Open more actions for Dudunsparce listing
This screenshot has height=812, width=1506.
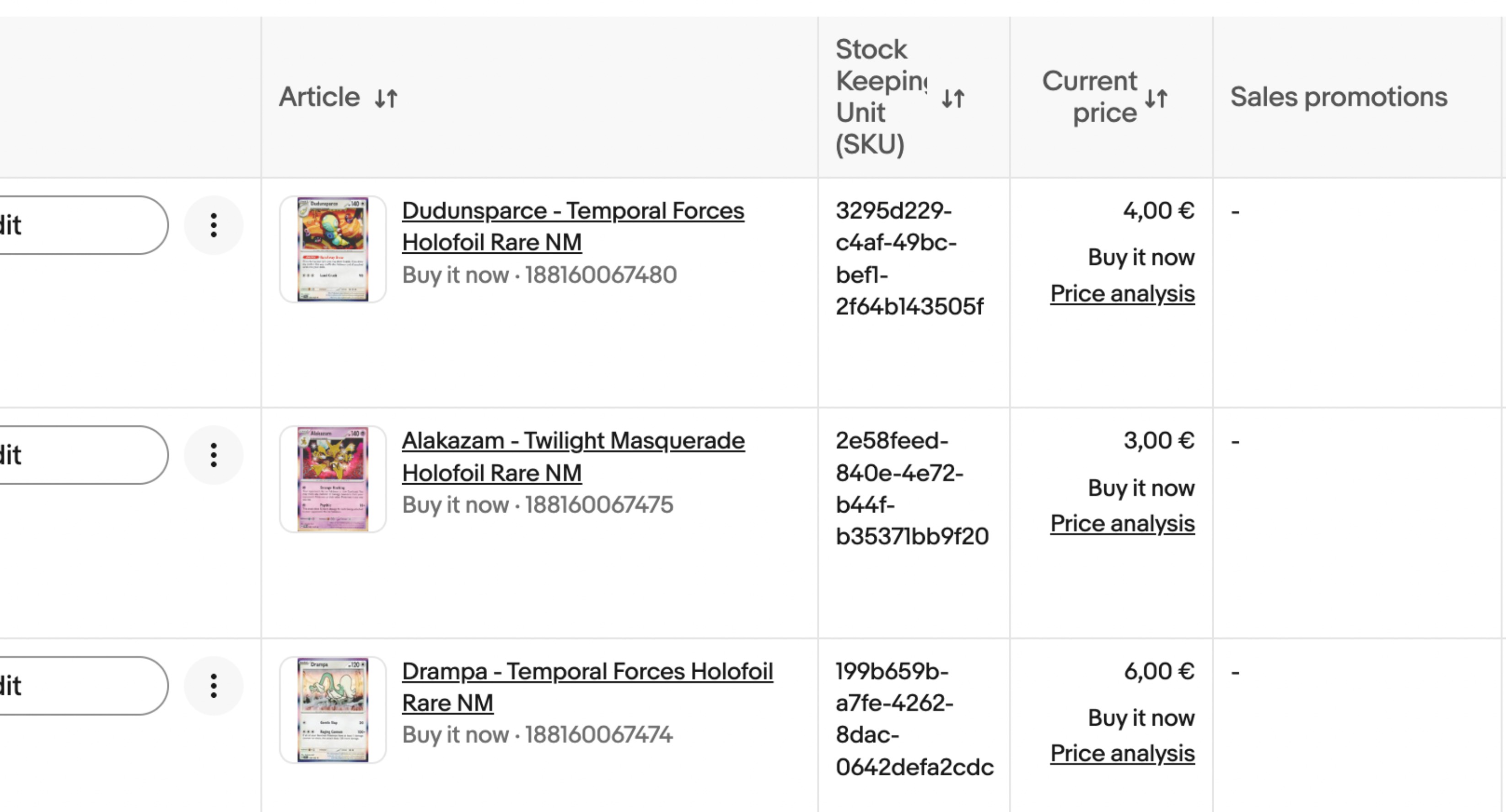(x=213, y=225)
